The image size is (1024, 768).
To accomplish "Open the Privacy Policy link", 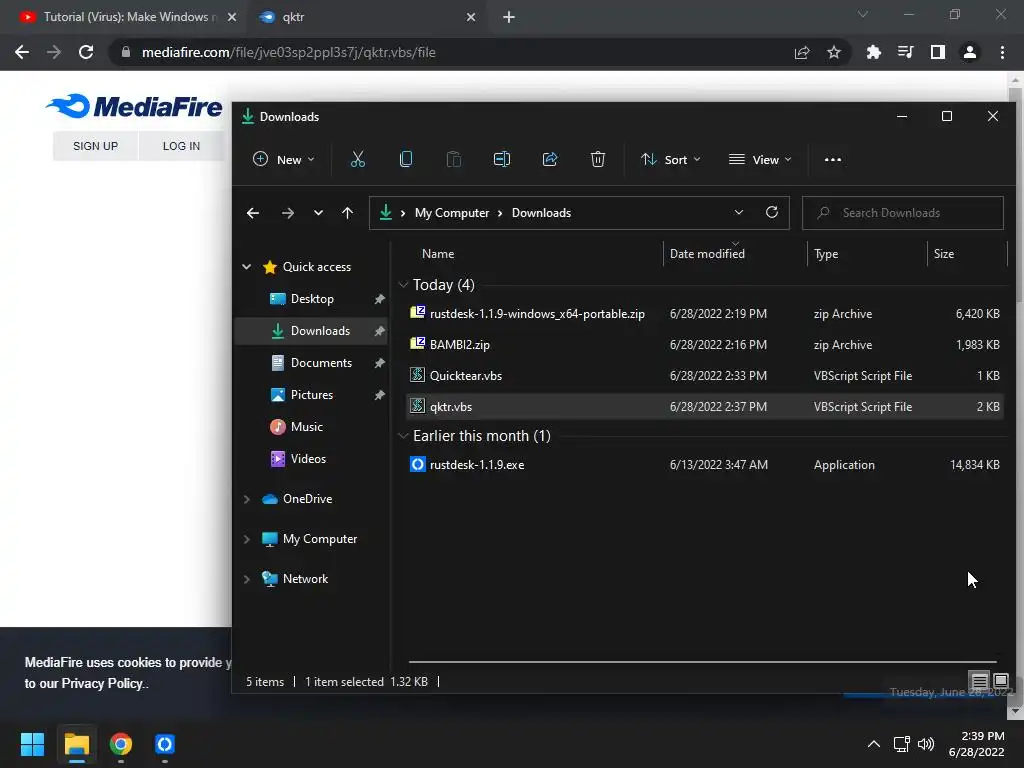I will [102, 684].
